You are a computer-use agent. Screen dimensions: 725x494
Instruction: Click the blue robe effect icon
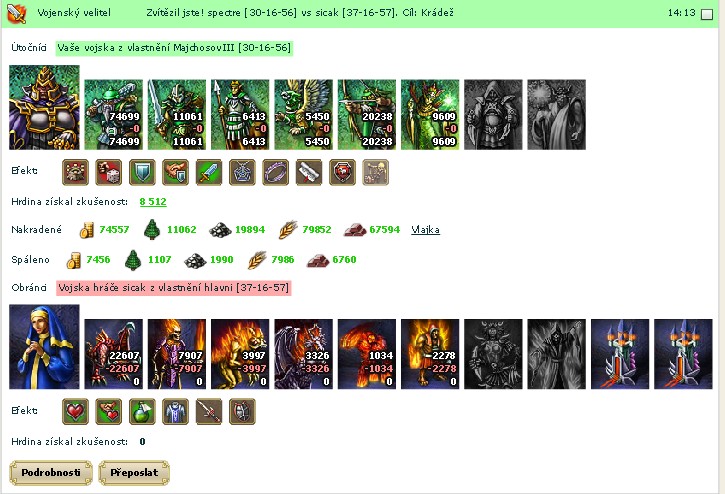[x=176, y=411]
